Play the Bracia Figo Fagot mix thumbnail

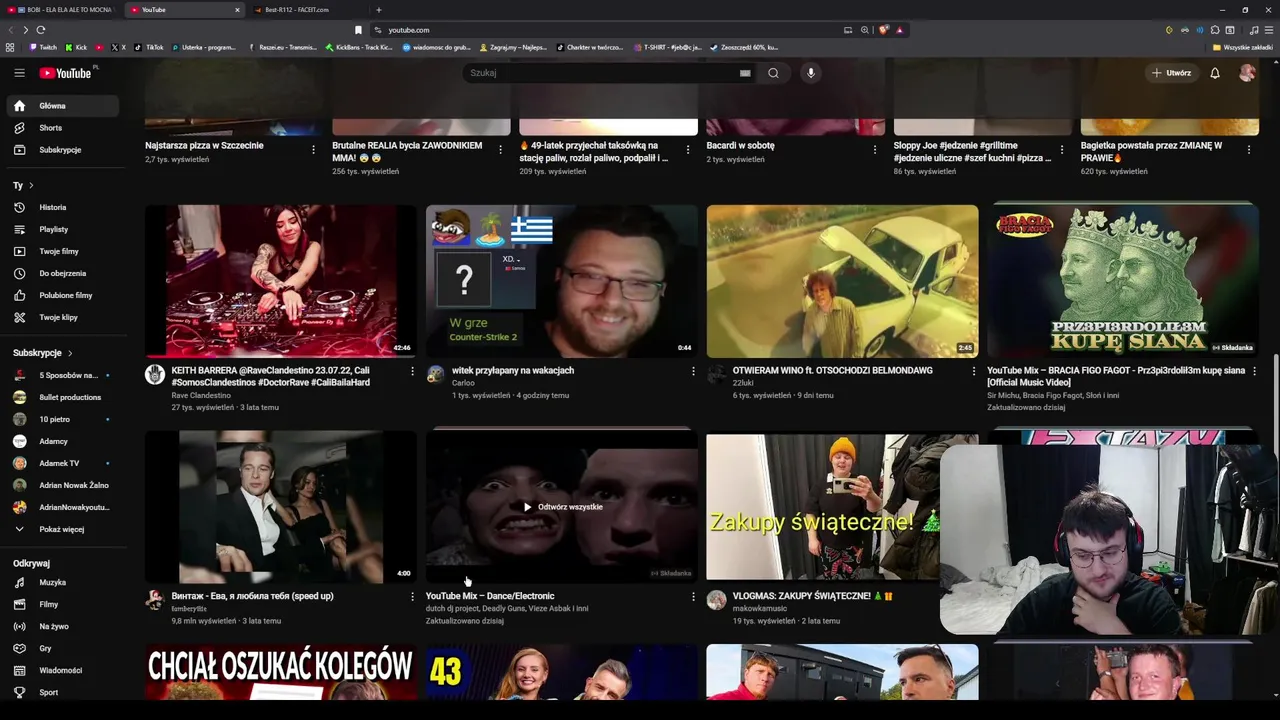(x=1123, y=281)
